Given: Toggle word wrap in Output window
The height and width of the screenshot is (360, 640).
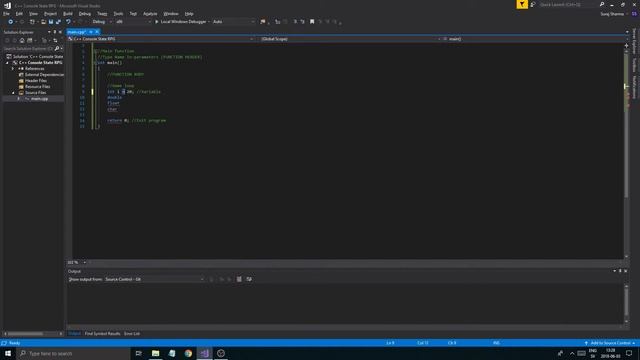Looking at the screenshot, I should click(249, 279).
